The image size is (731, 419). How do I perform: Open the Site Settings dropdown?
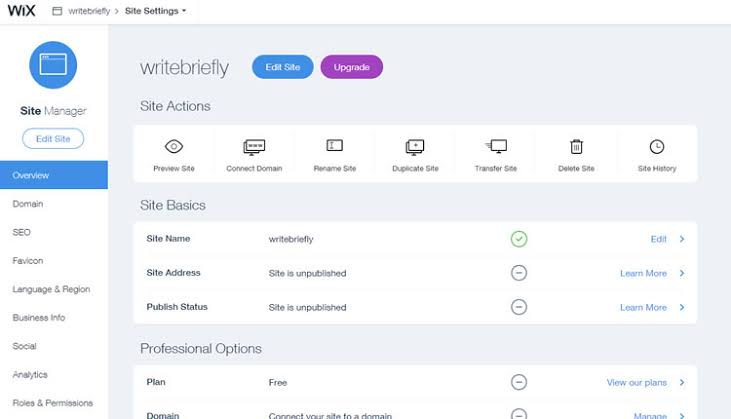click(155, 11)
